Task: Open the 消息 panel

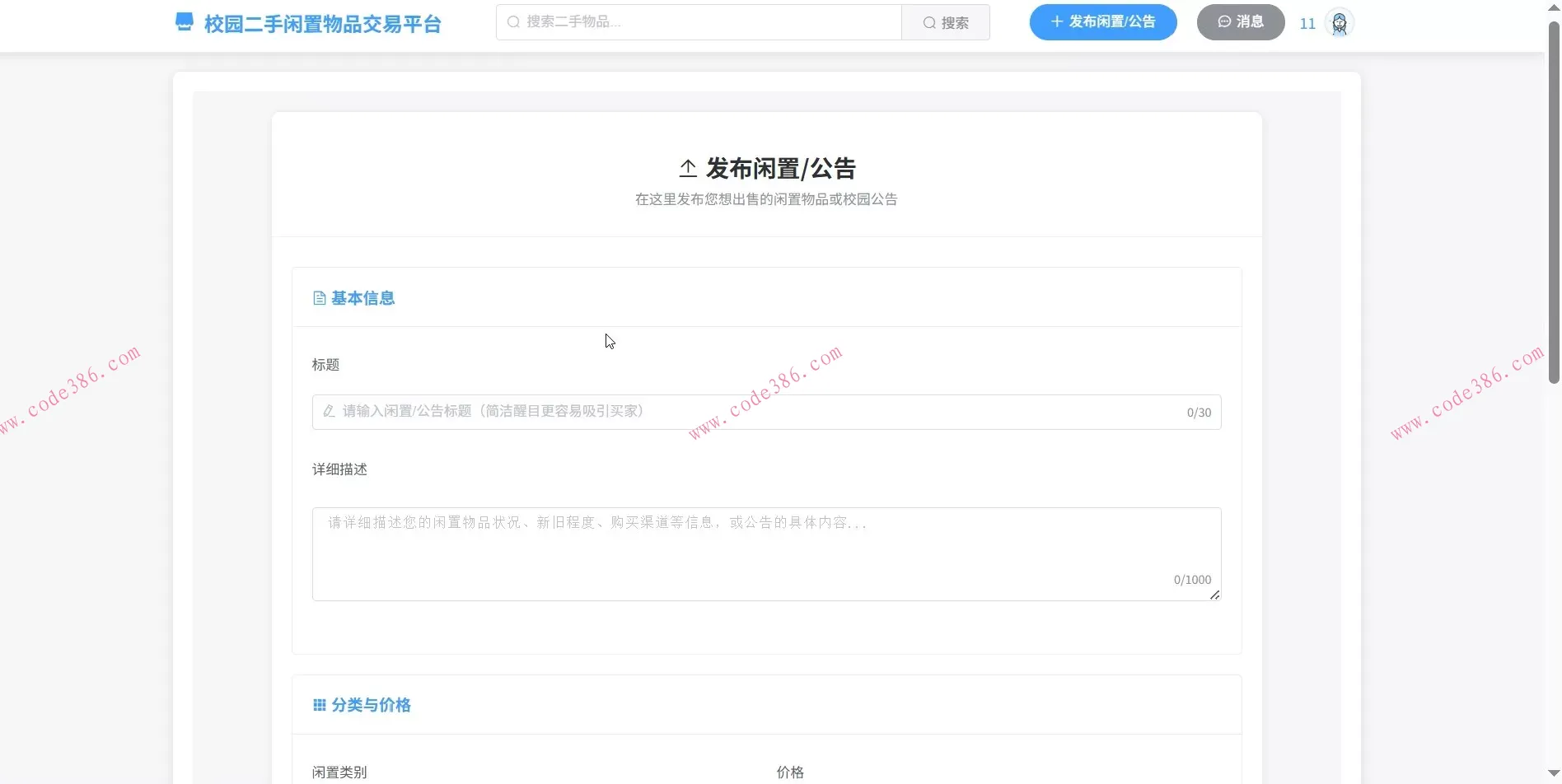Action: point(1241,22)
